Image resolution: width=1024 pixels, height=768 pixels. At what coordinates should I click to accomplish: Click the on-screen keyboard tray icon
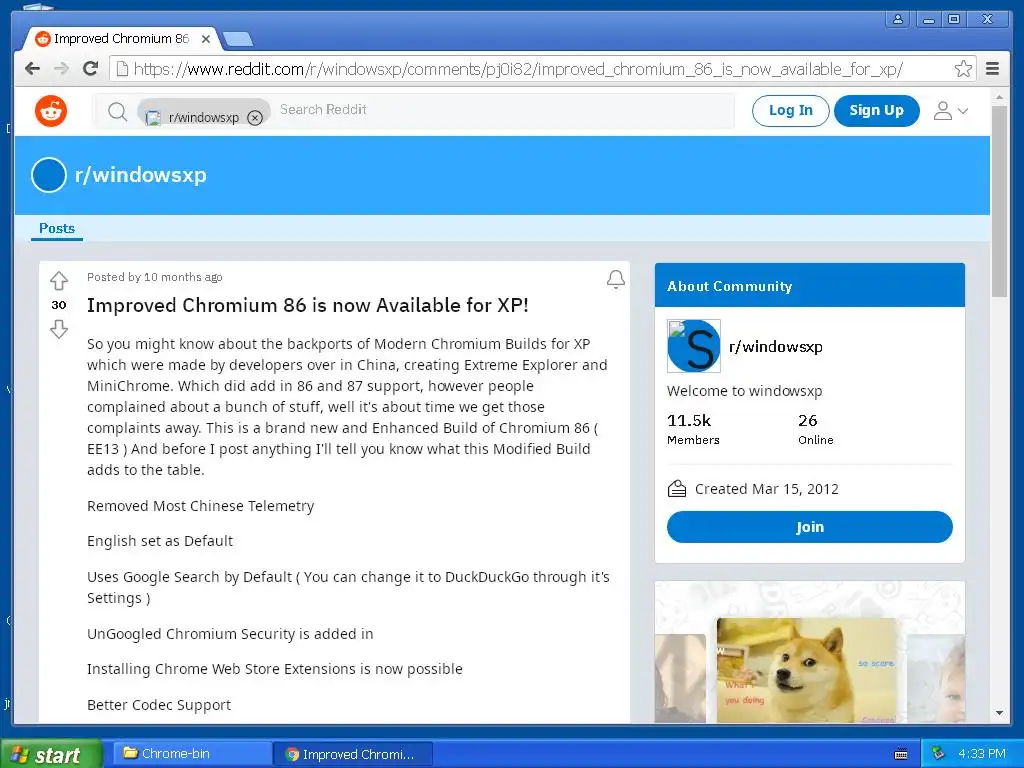901,754
